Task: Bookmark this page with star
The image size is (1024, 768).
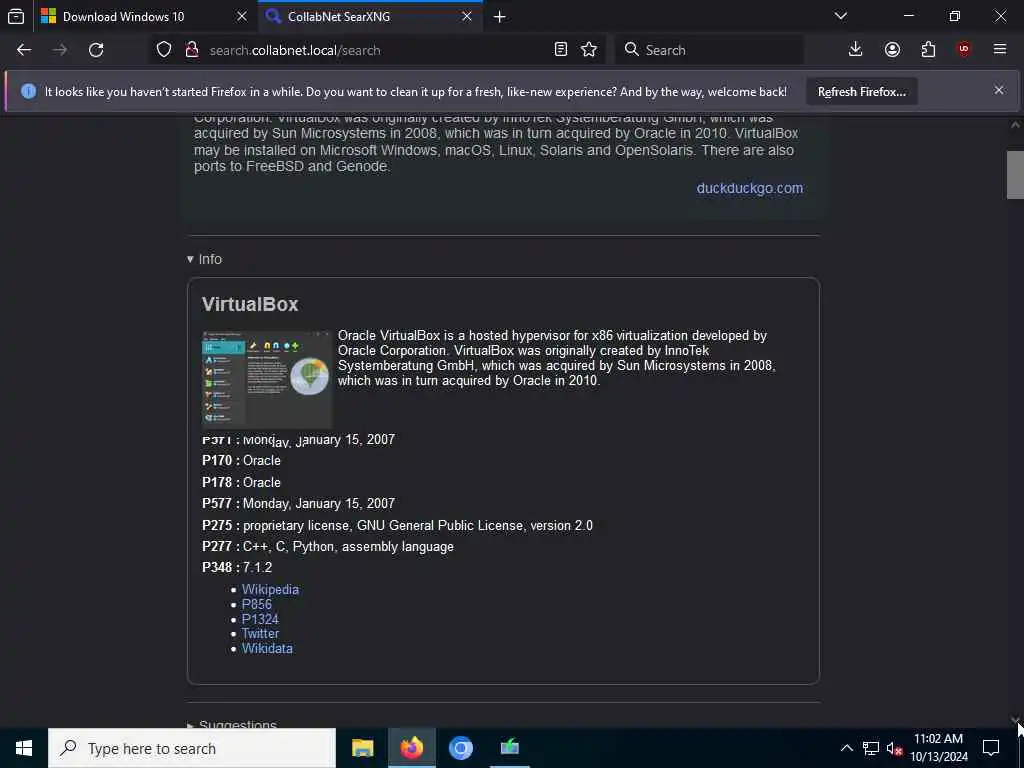Action: click(x=589, y=50)
